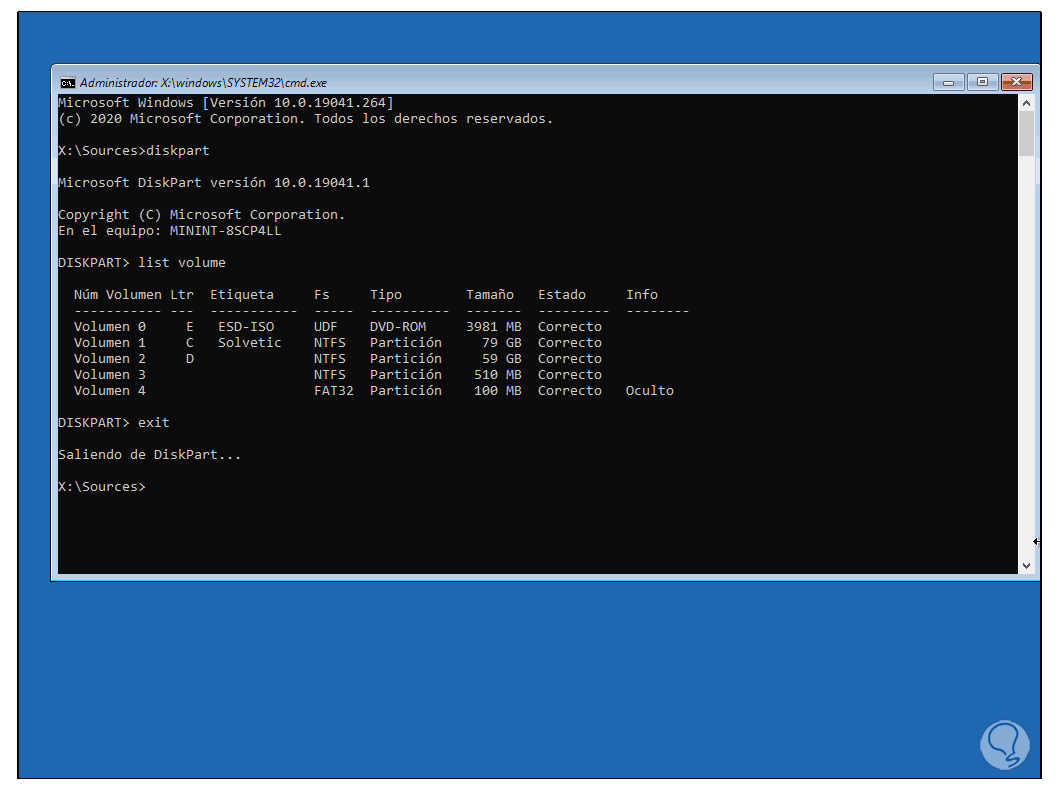The image size is (1059, 790).
Task: Click the empty scrollbar track below thumb
Action: click(x=1026, y=358)
